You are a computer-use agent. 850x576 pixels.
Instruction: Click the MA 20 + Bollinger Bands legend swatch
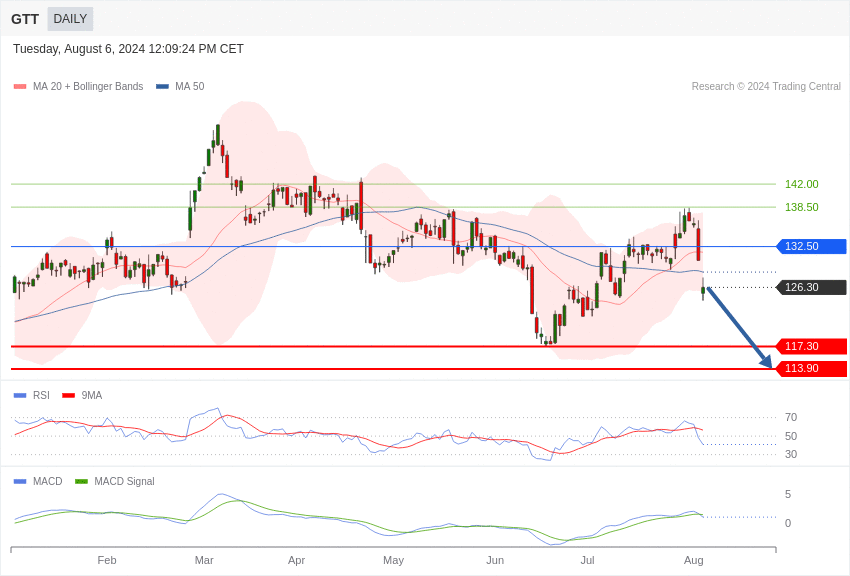[x=20, y=87]
